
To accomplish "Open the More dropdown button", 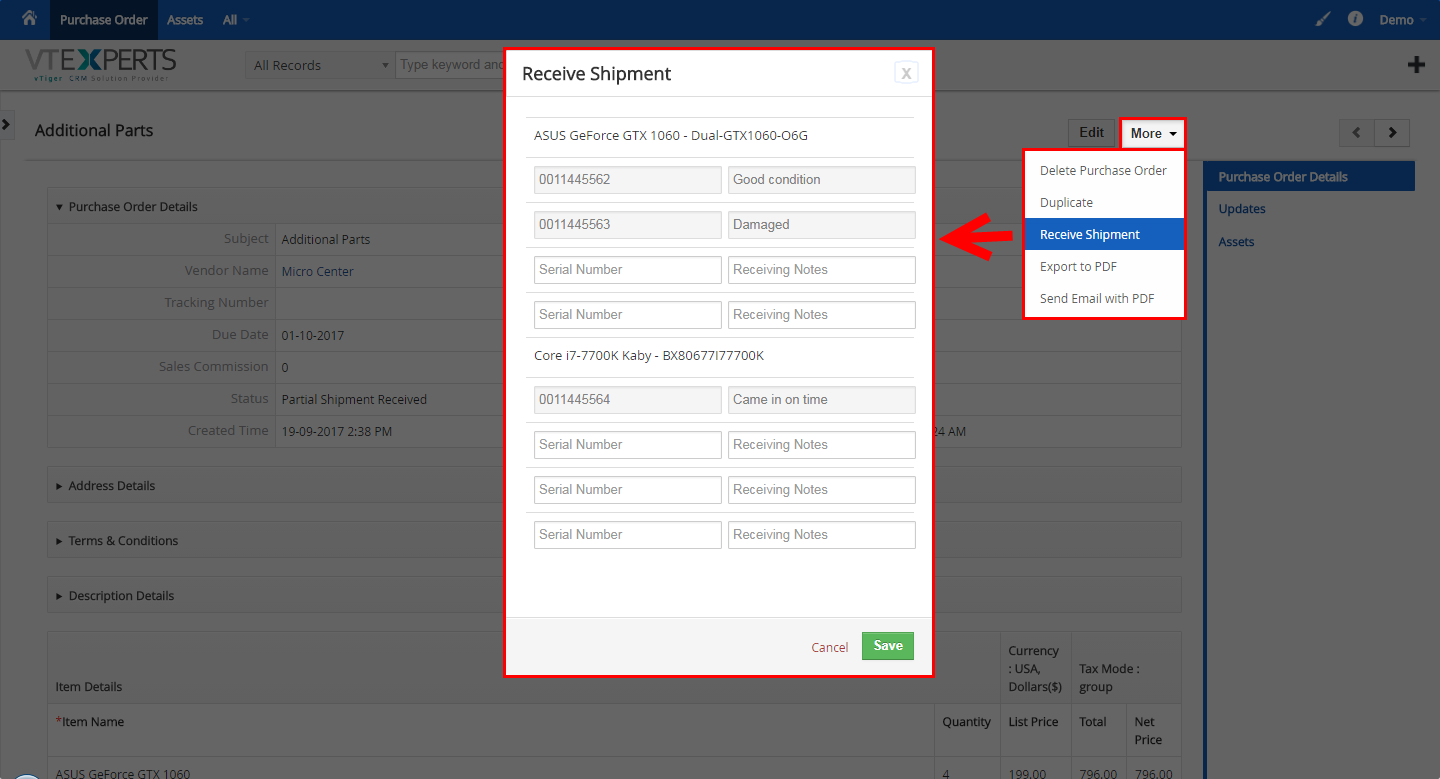I will (1153, 133).
